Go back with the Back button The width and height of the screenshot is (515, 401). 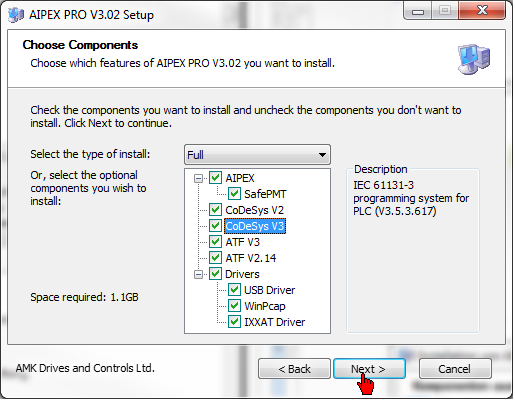click(x=294, y=369)
